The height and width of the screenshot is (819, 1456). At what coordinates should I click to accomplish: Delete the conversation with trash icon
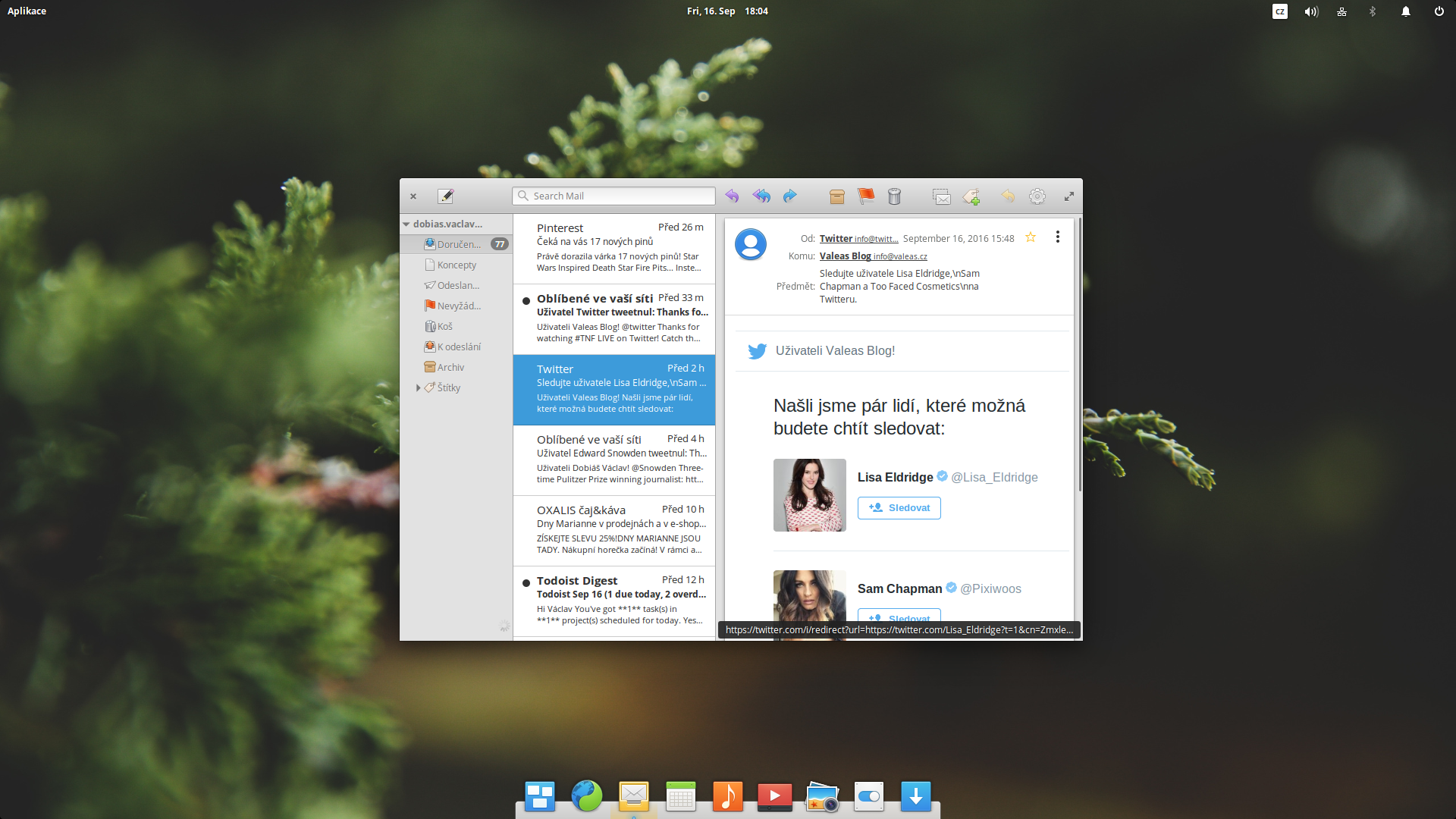pos(895,196)
